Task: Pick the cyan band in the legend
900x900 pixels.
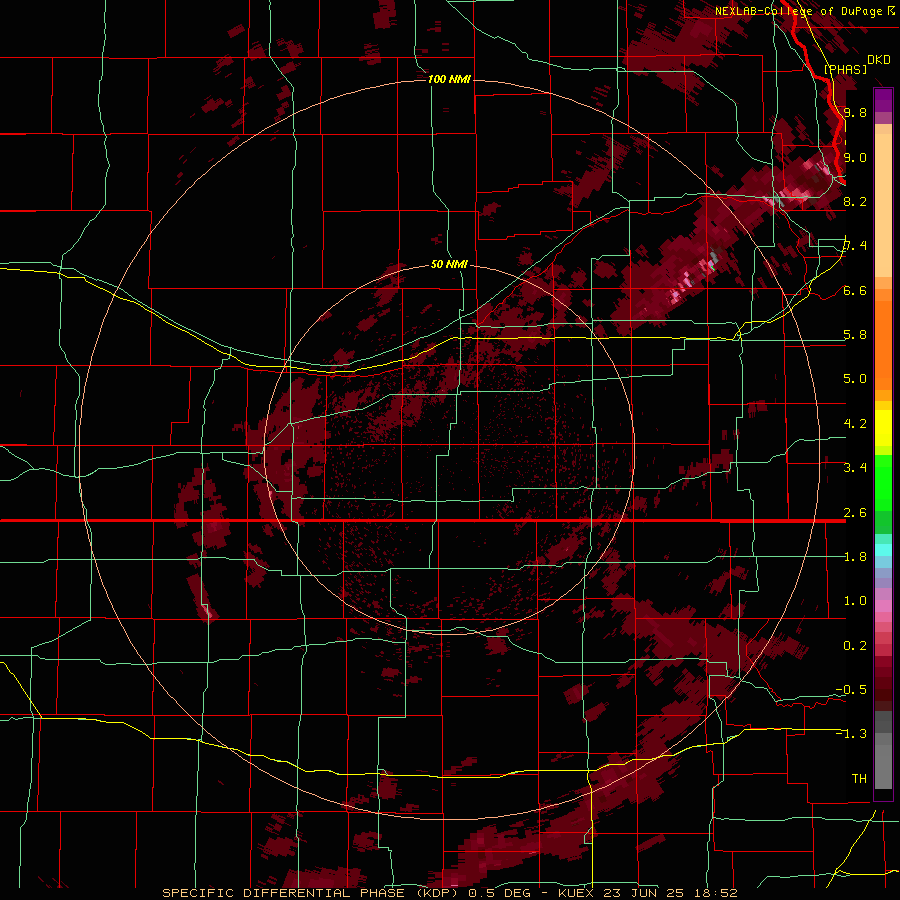Action: [883, 550]
